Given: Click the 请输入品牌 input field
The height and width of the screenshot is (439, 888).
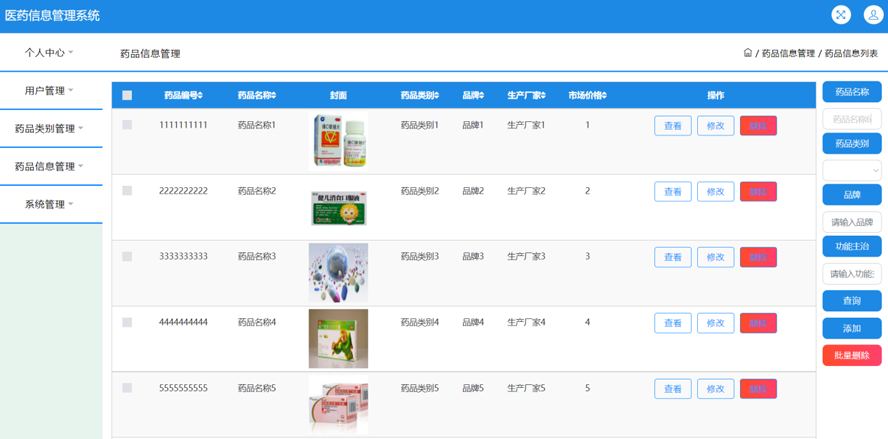Looking at the screenshot, I should [x=852, y=222].
